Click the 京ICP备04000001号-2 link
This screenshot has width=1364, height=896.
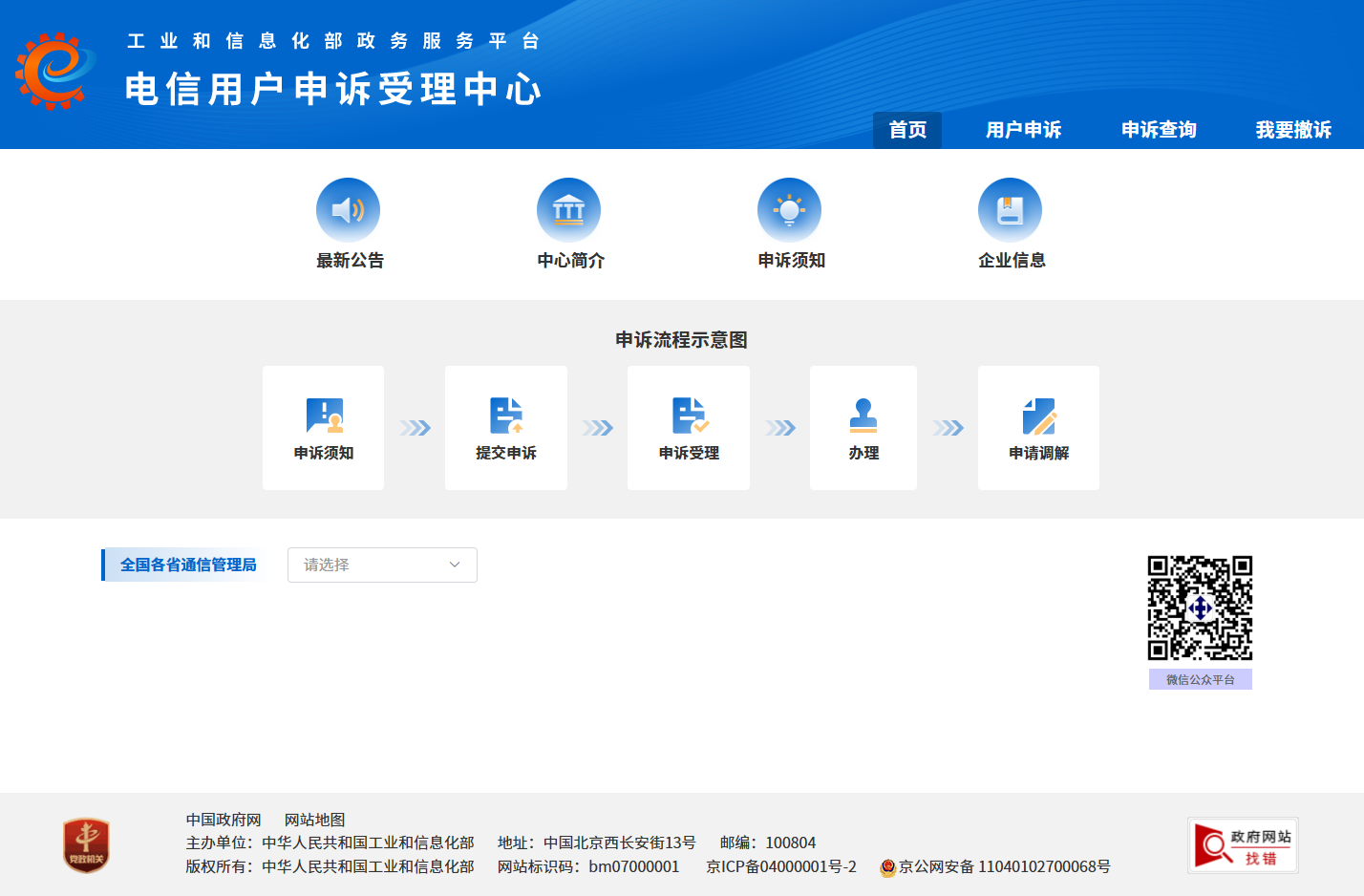coord(781,866)
